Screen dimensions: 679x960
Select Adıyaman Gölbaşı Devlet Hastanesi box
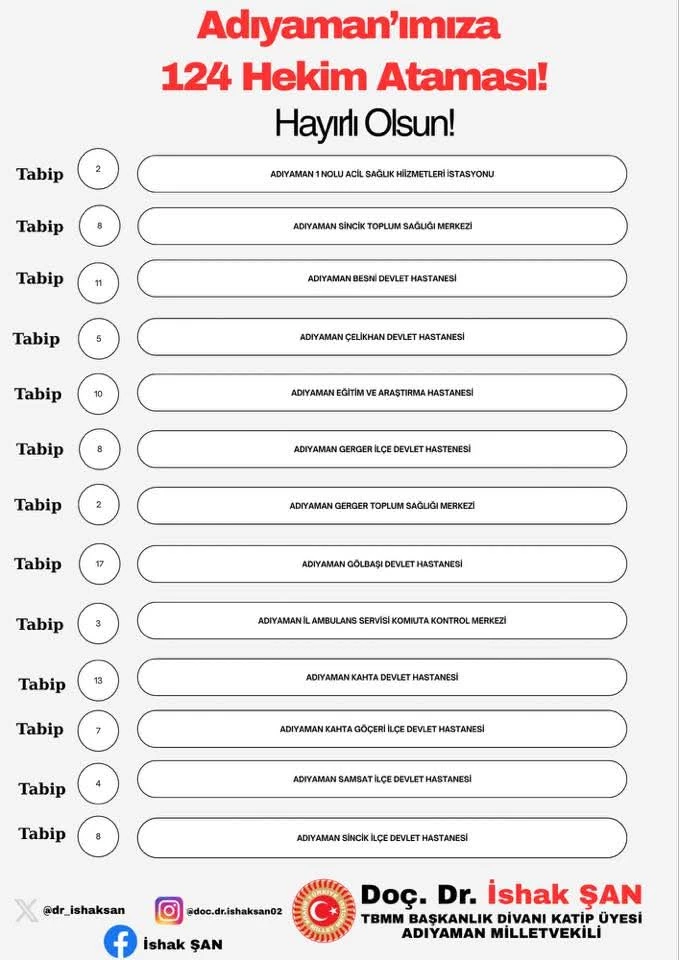point(382,564)
